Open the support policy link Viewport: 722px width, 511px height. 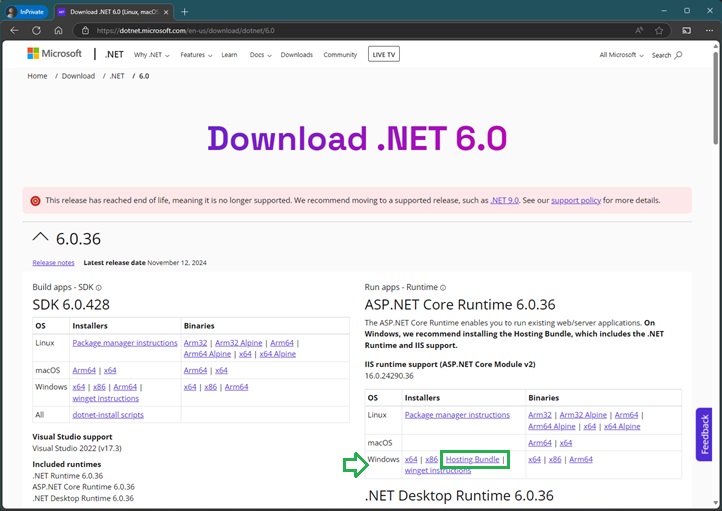[x=576, y=200]
